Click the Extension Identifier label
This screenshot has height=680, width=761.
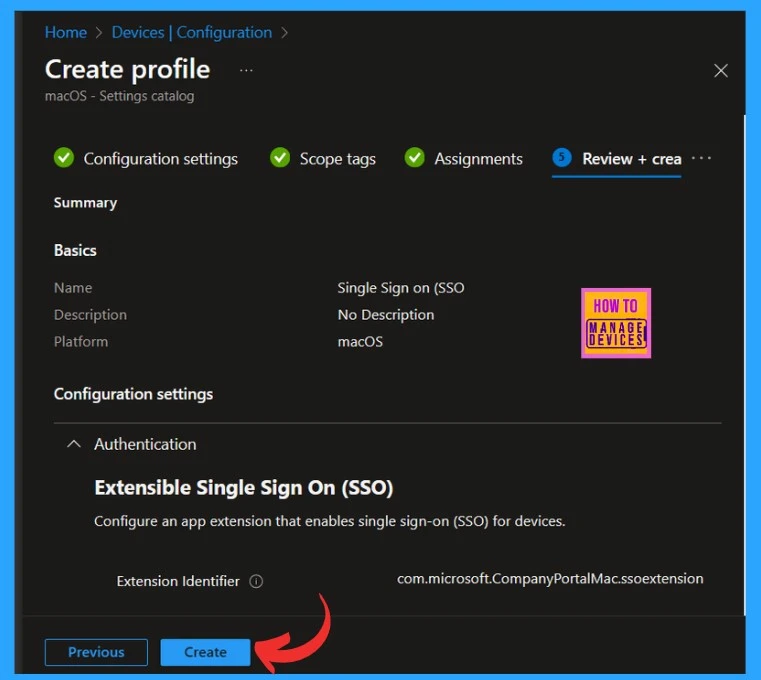coord(178,581)
